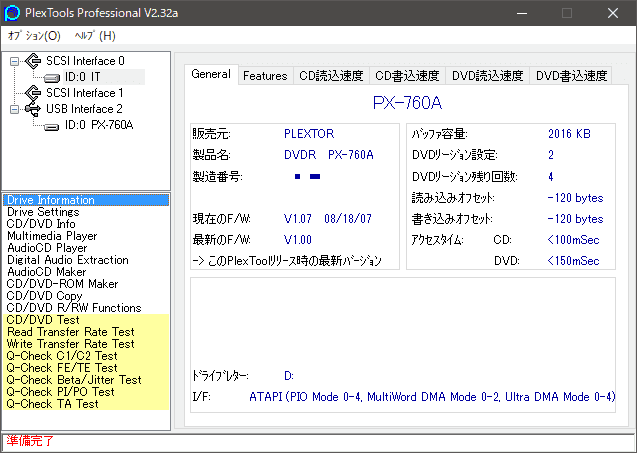Screen dimensions: 637x453
Task: Open the ヘルプ(H) menu
Action: click(95, 36)
